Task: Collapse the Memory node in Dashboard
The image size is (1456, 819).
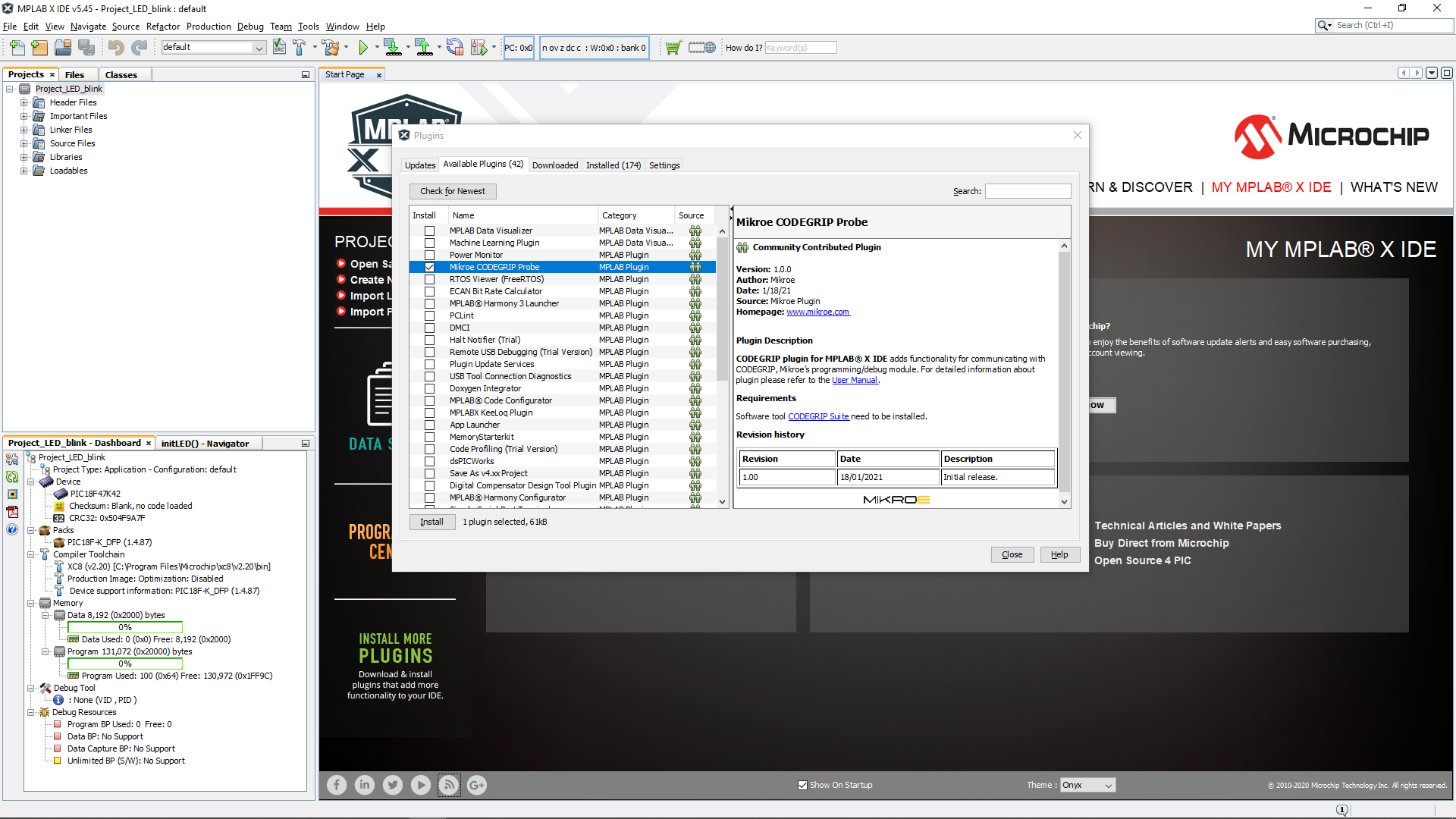Action: pos(31,603)
